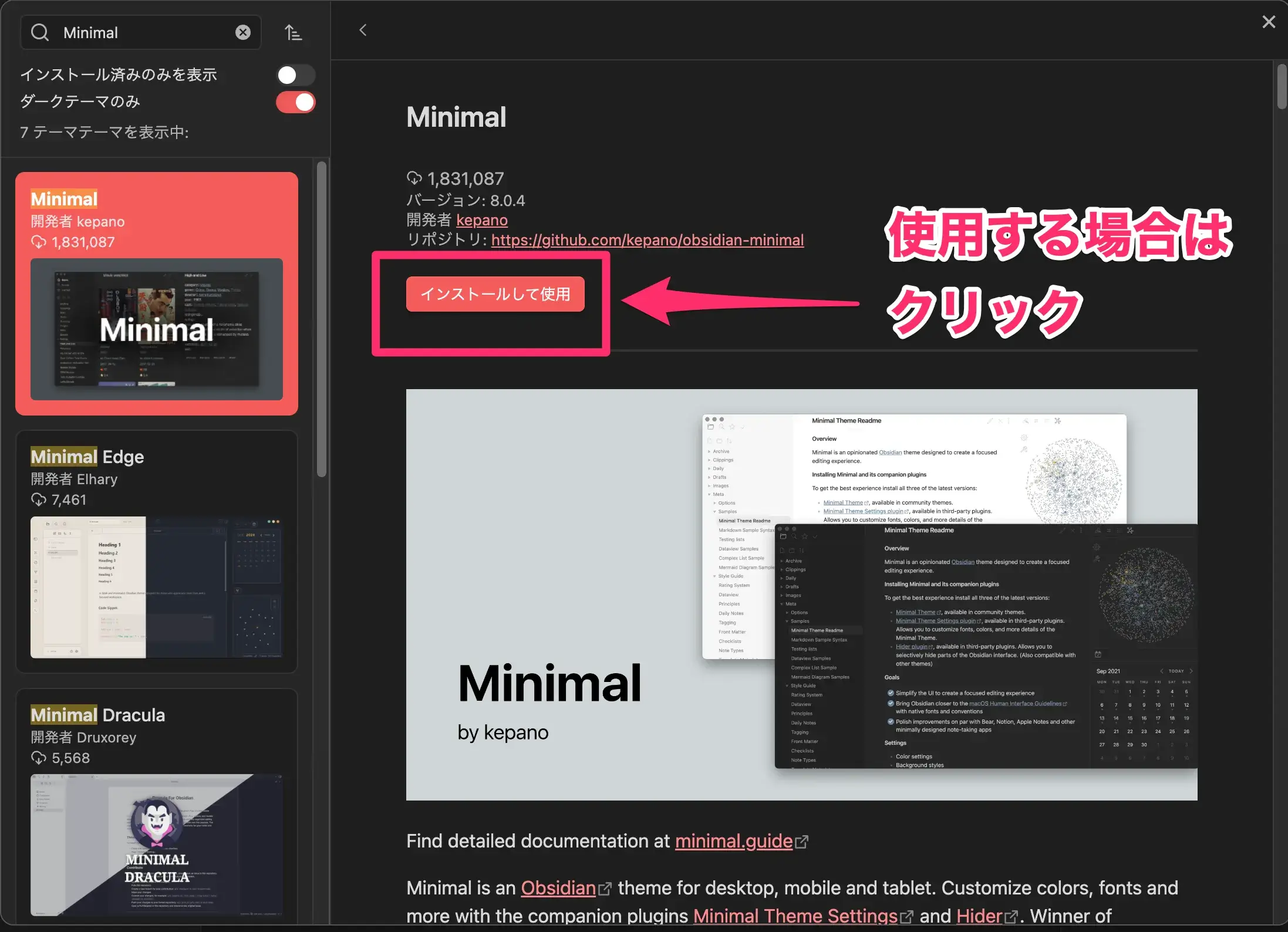The image size is (1288, 932).
Task: Clear the Minimal search text
Action: [243, 32]
